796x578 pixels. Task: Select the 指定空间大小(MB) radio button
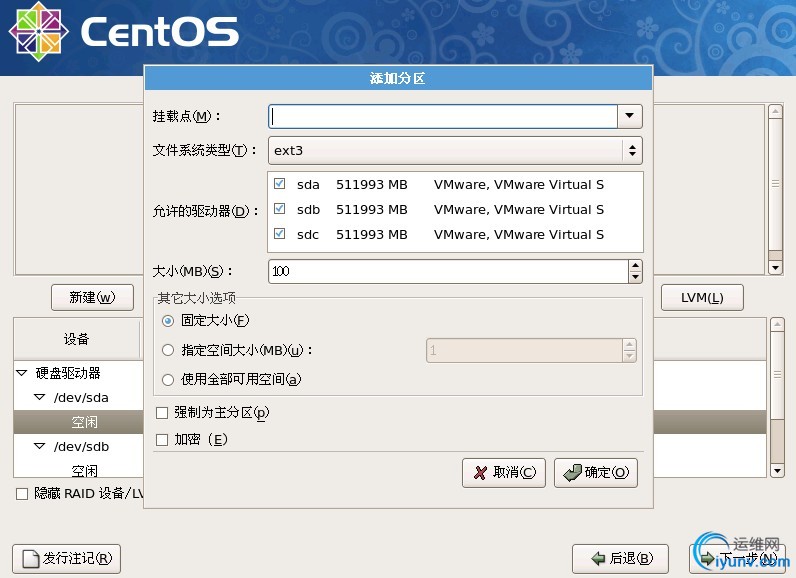[168, 350]
